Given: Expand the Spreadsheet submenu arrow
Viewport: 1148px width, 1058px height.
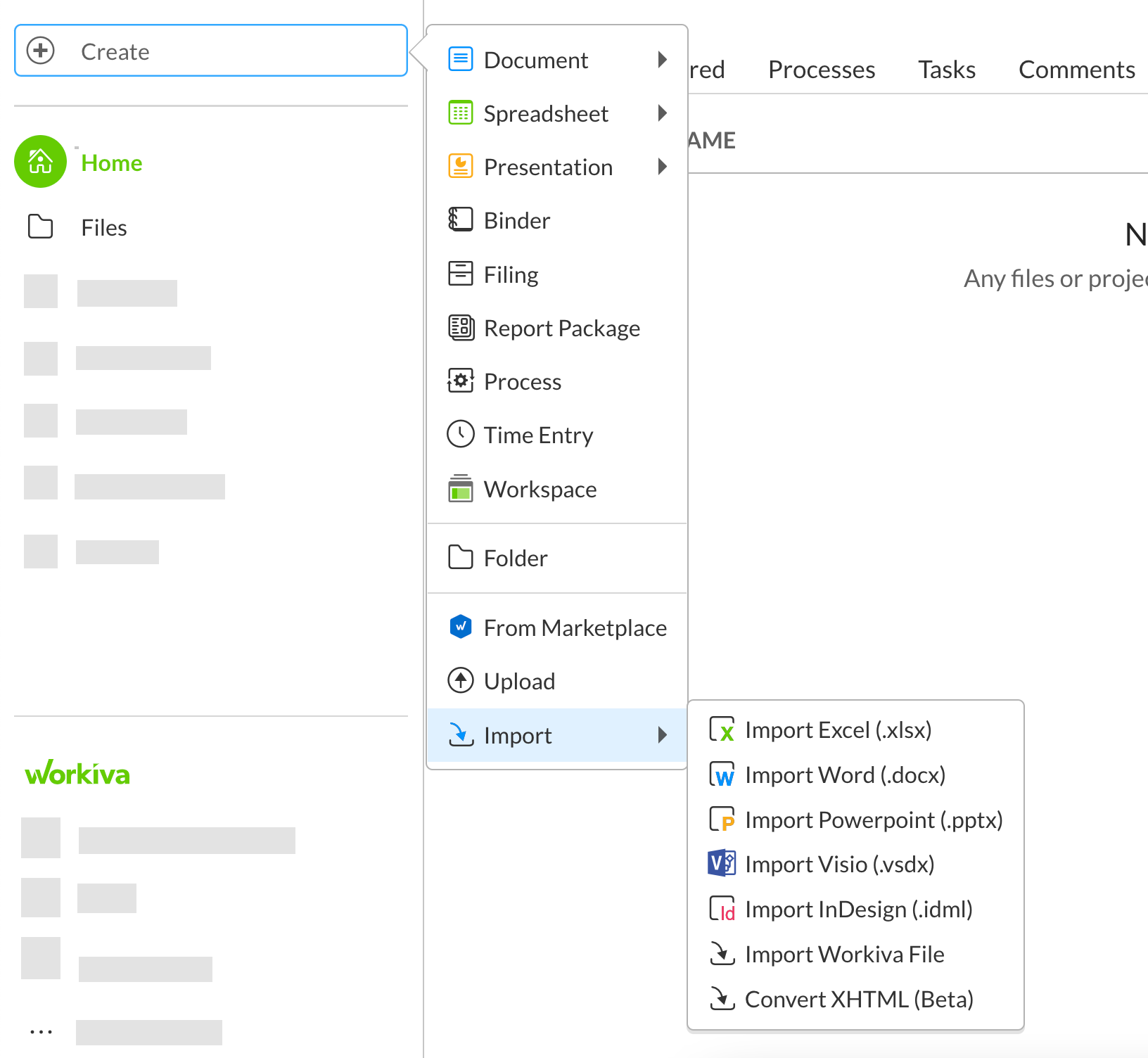Looking at the screenshot, I should 662,113.
